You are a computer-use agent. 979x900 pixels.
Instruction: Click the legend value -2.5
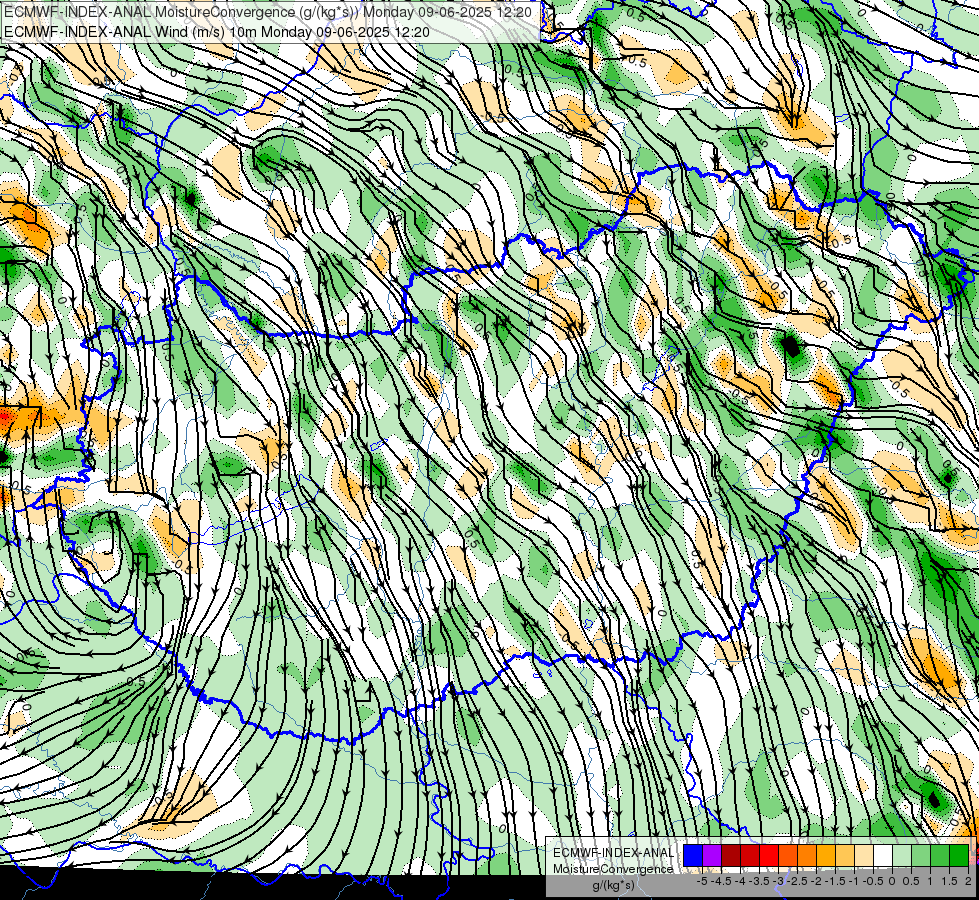(799, 881)
